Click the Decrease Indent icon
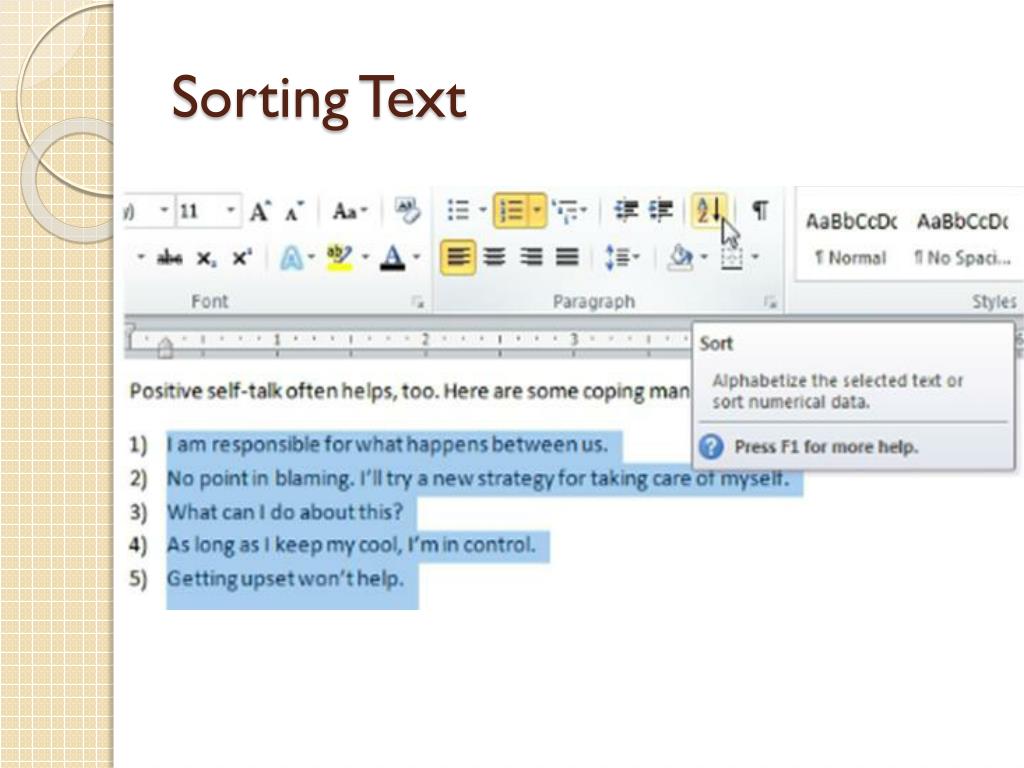This screenshot has width=1024, height=768. [x=626, y=210]
